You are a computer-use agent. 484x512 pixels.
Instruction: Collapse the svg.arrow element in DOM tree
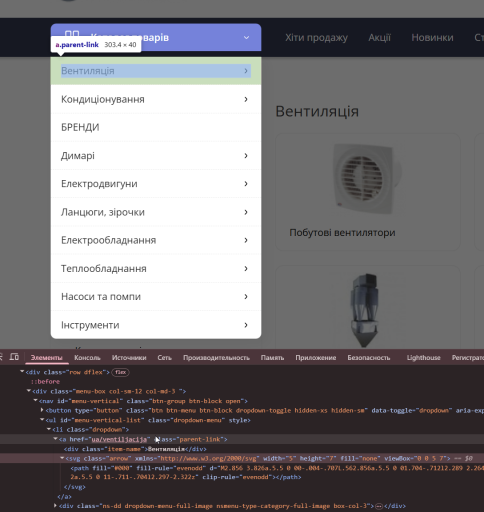pyautogui.click(x=62, y=458)
